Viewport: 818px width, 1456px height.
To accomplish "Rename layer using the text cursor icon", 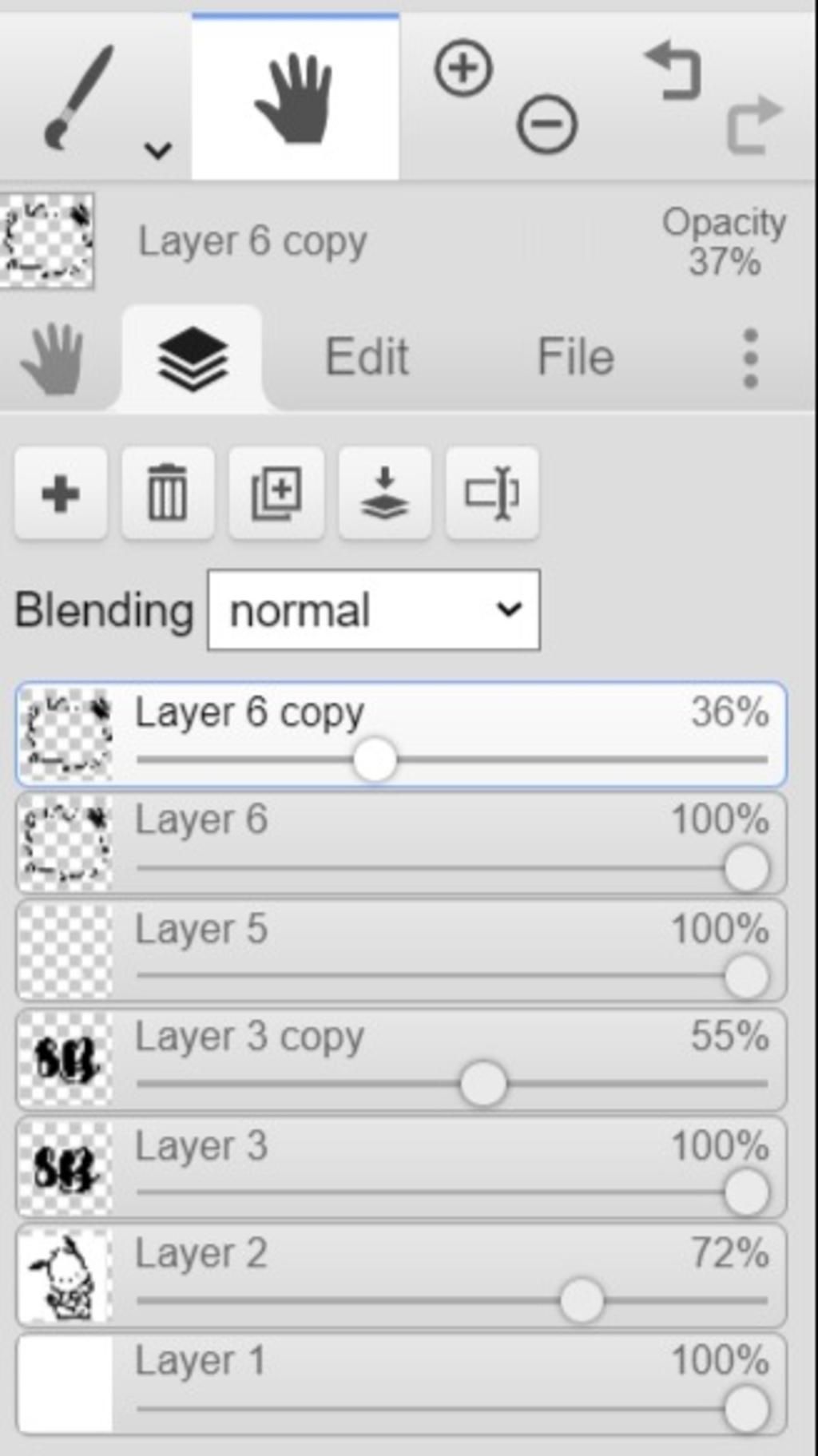I will [x=493, y=494].
